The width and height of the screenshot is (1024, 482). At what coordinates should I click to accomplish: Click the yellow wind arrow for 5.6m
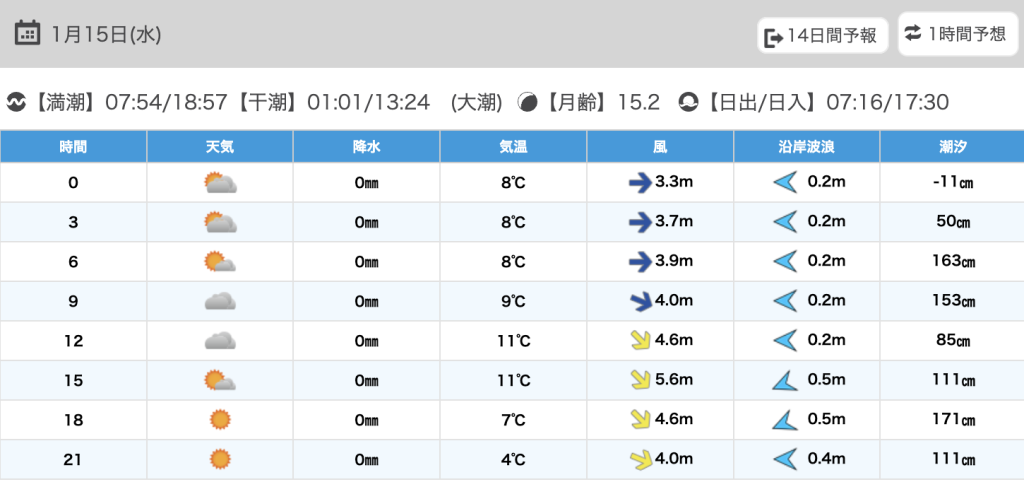[x=639, y=380]
